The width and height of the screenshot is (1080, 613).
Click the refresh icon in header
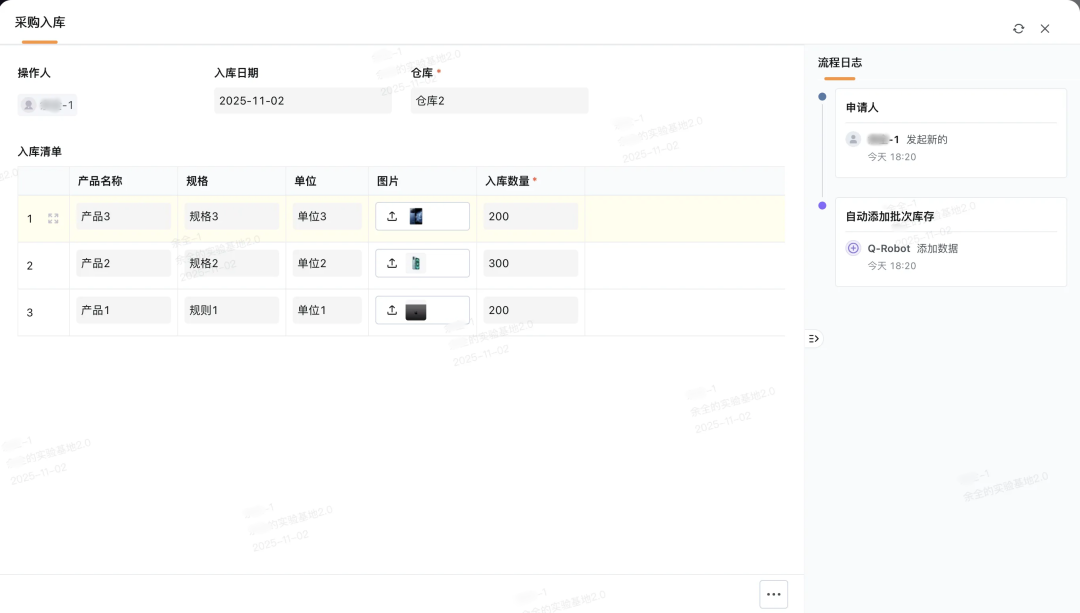pyautogui.click(x=1018, y=29)
